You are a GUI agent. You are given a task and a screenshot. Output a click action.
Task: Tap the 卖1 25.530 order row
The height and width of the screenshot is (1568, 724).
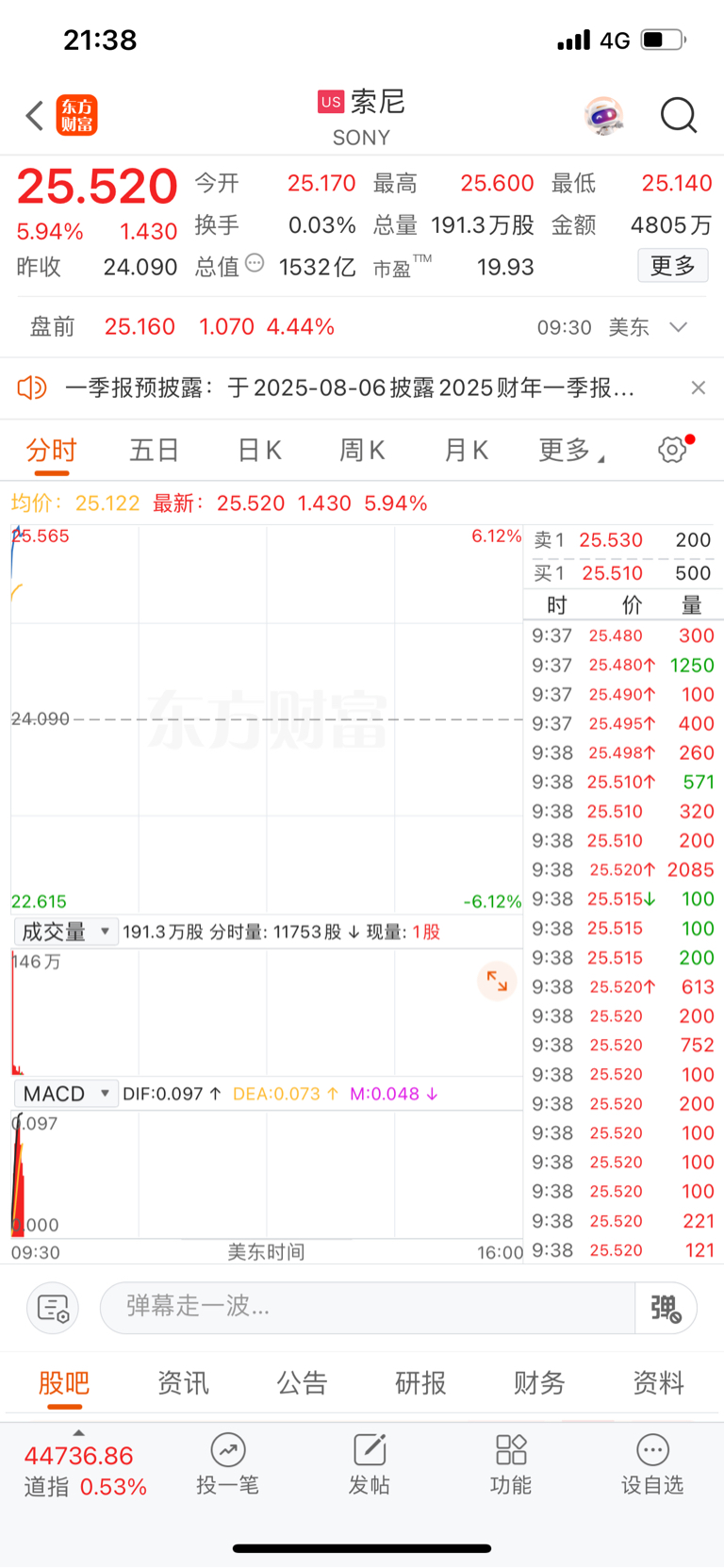622,540
